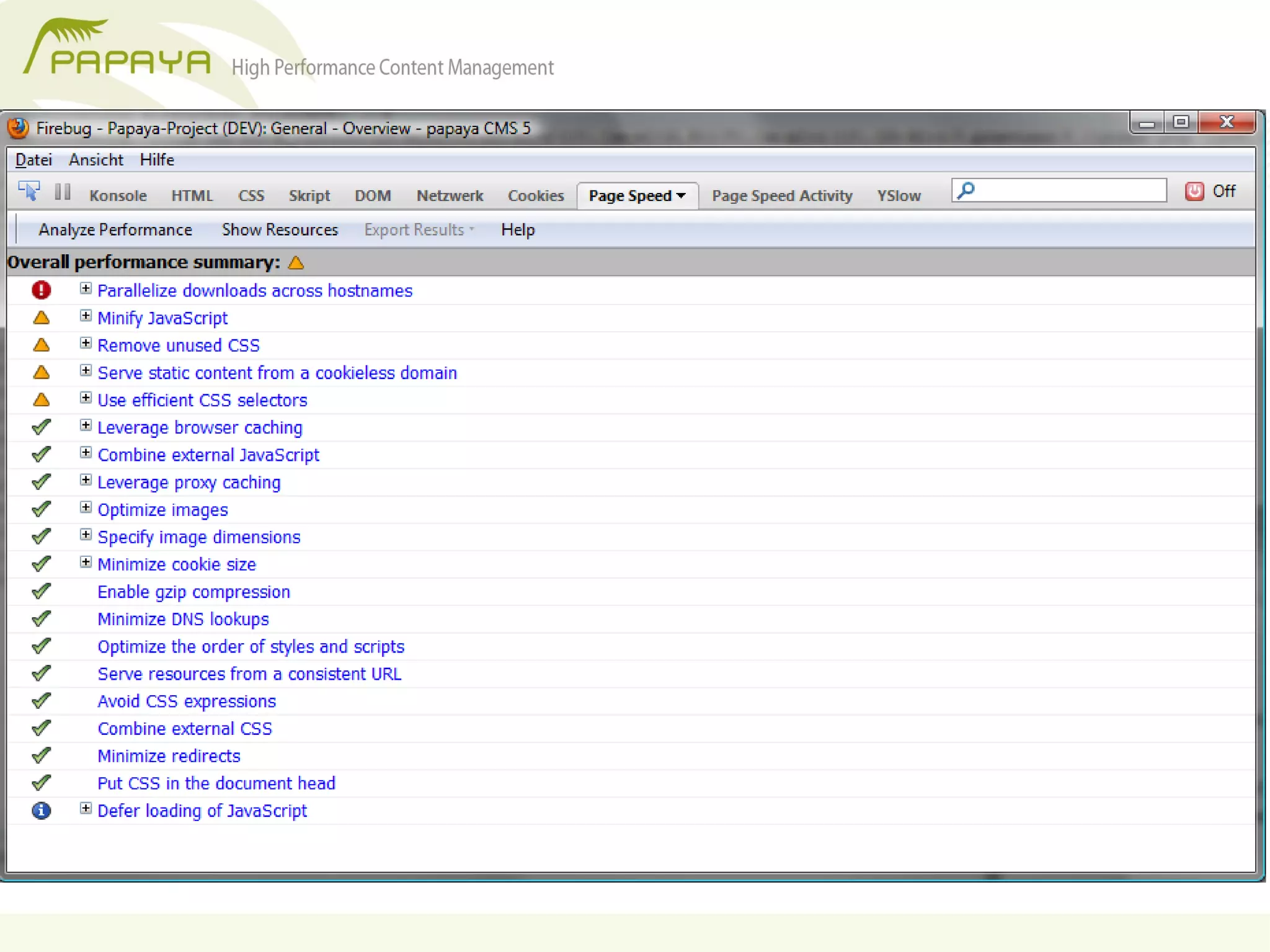This screenshot has width=1270, height=952.
Task: Open the Minimize redirects link
Action: tap(169, 755)
